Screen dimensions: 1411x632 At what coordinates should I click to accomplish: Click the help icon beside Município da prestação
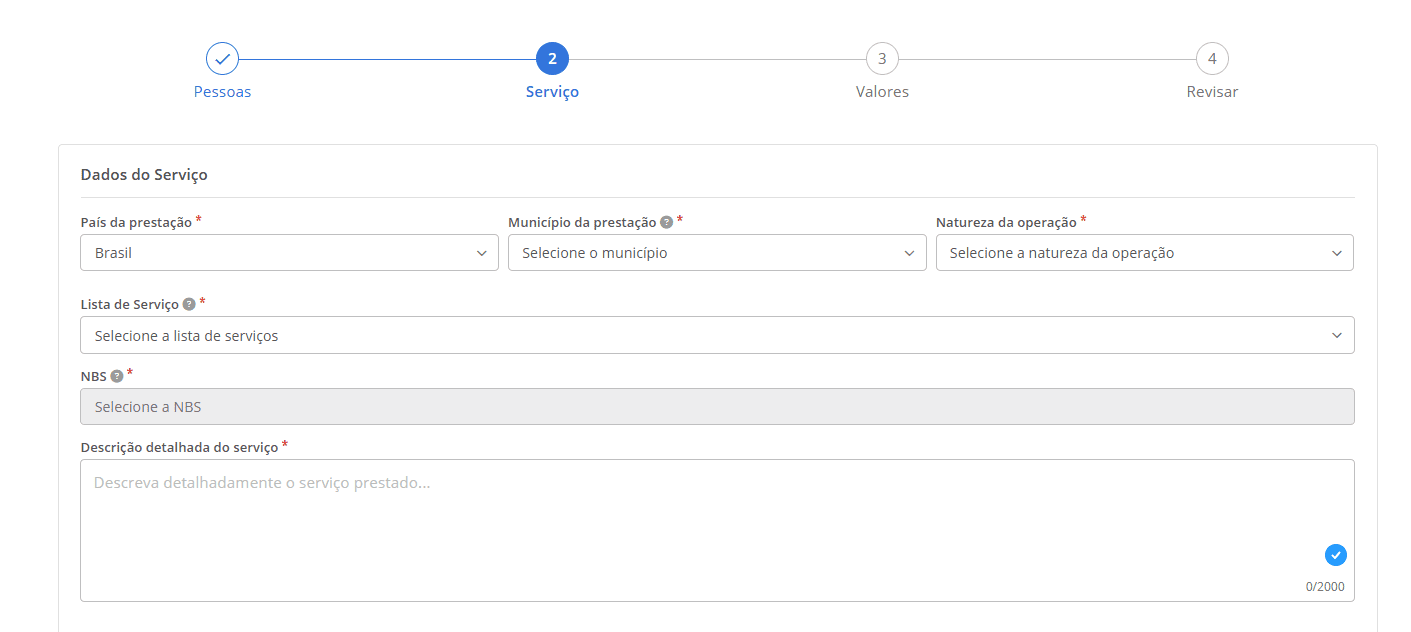(666, 223)
